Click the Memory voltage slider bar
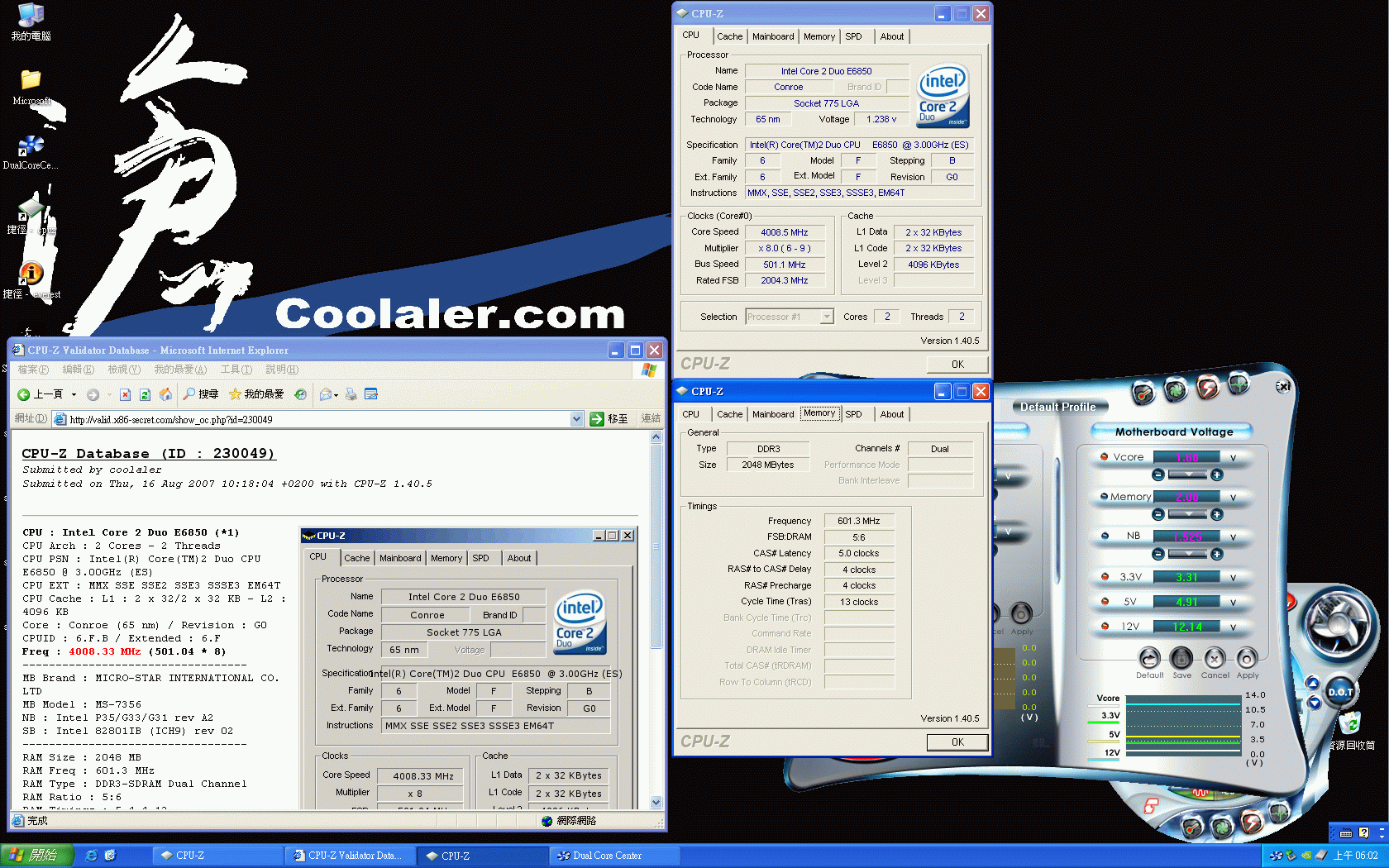The height and width of the screenshot is (868, 1389). coord(1186,514)
